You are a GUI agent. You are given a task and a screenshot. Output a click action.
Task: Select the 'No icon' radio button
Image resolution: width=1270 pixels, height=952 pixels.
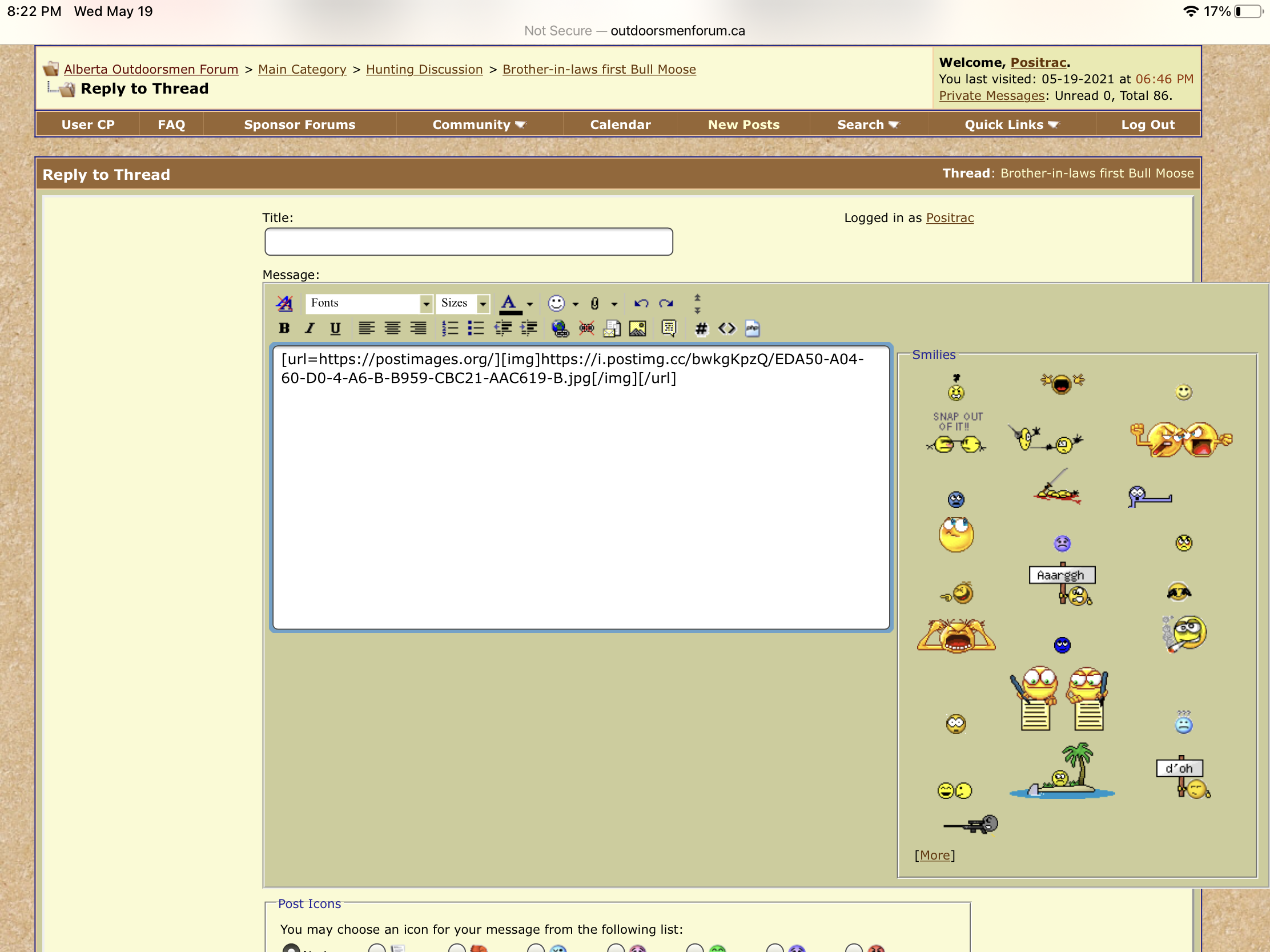click(x=291, y=949)
